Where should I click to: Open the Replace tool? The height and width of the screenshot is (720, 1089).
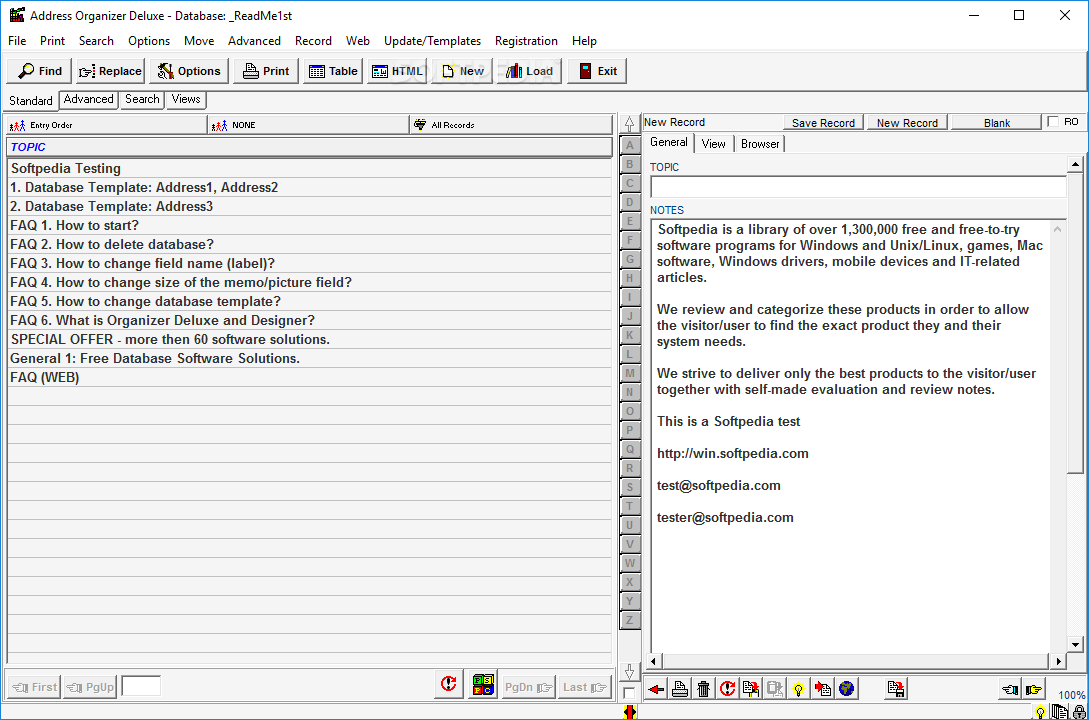(110, 71)
